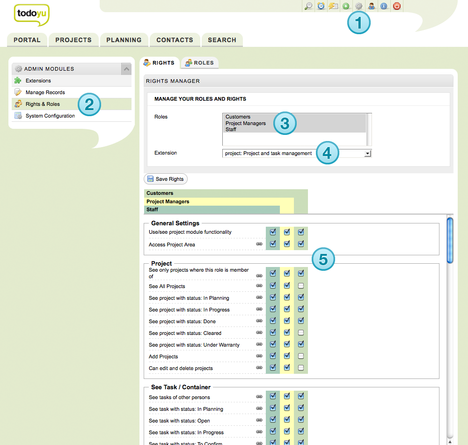The height and width of the screenshot is (445, 468).
Task: Click the 'General Settings' group heading
Action: [x=175, y=223]
